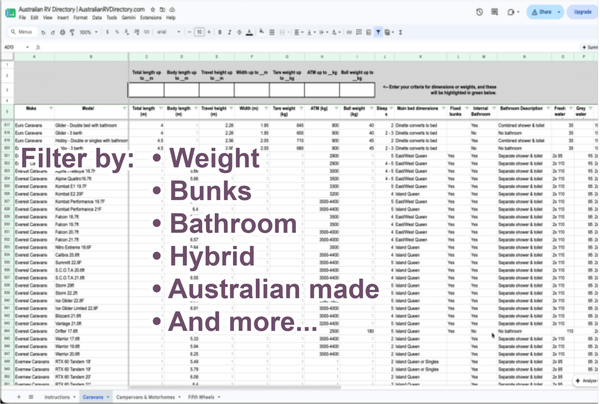Click the Redo icon in the toolbar
Image resolution: width=600 pixels, height=404 pixels.
click(x=53, y=33)
